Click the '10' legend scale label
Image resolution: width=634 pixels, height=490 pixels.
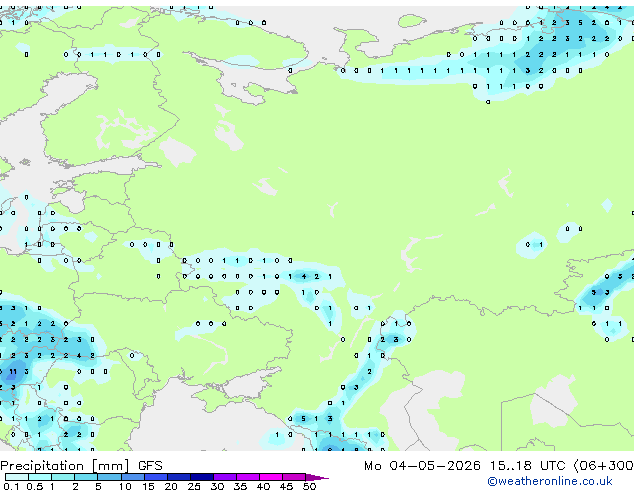click(x=125, y=486)
